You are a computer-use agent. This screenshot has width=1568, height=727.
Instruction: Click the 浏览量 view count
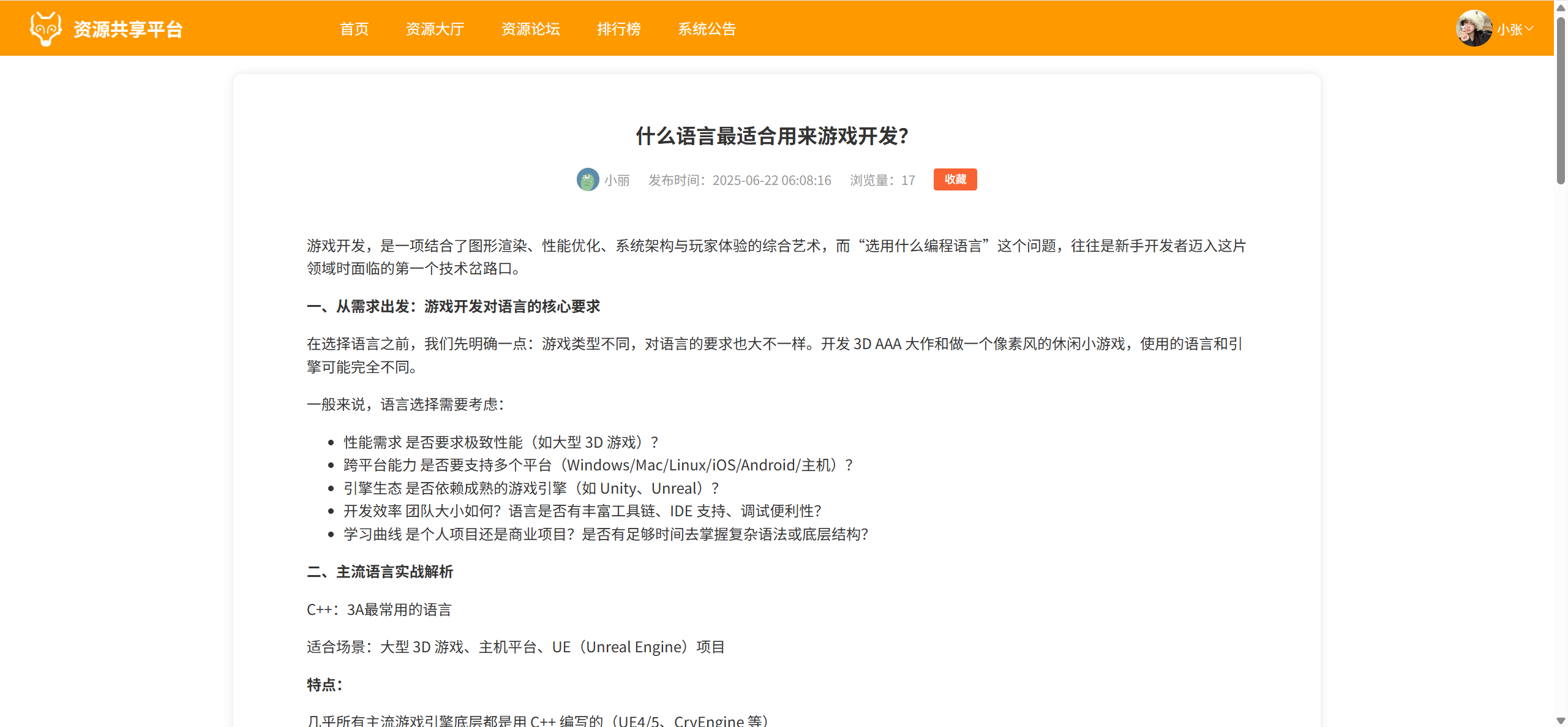(882, 180)
